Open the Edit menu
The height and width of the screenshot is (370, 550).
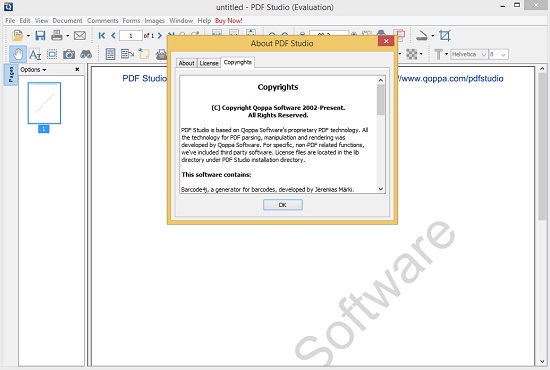pos(25,21)
